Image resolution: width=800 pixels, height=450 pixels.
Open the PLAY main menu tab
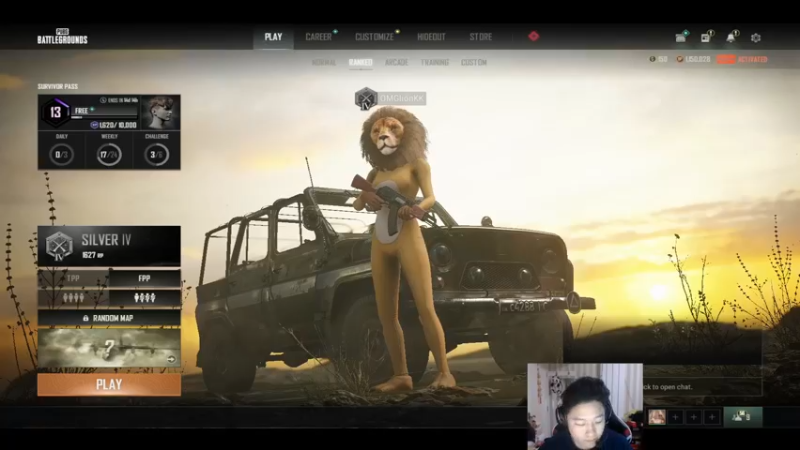coord(273,37)
